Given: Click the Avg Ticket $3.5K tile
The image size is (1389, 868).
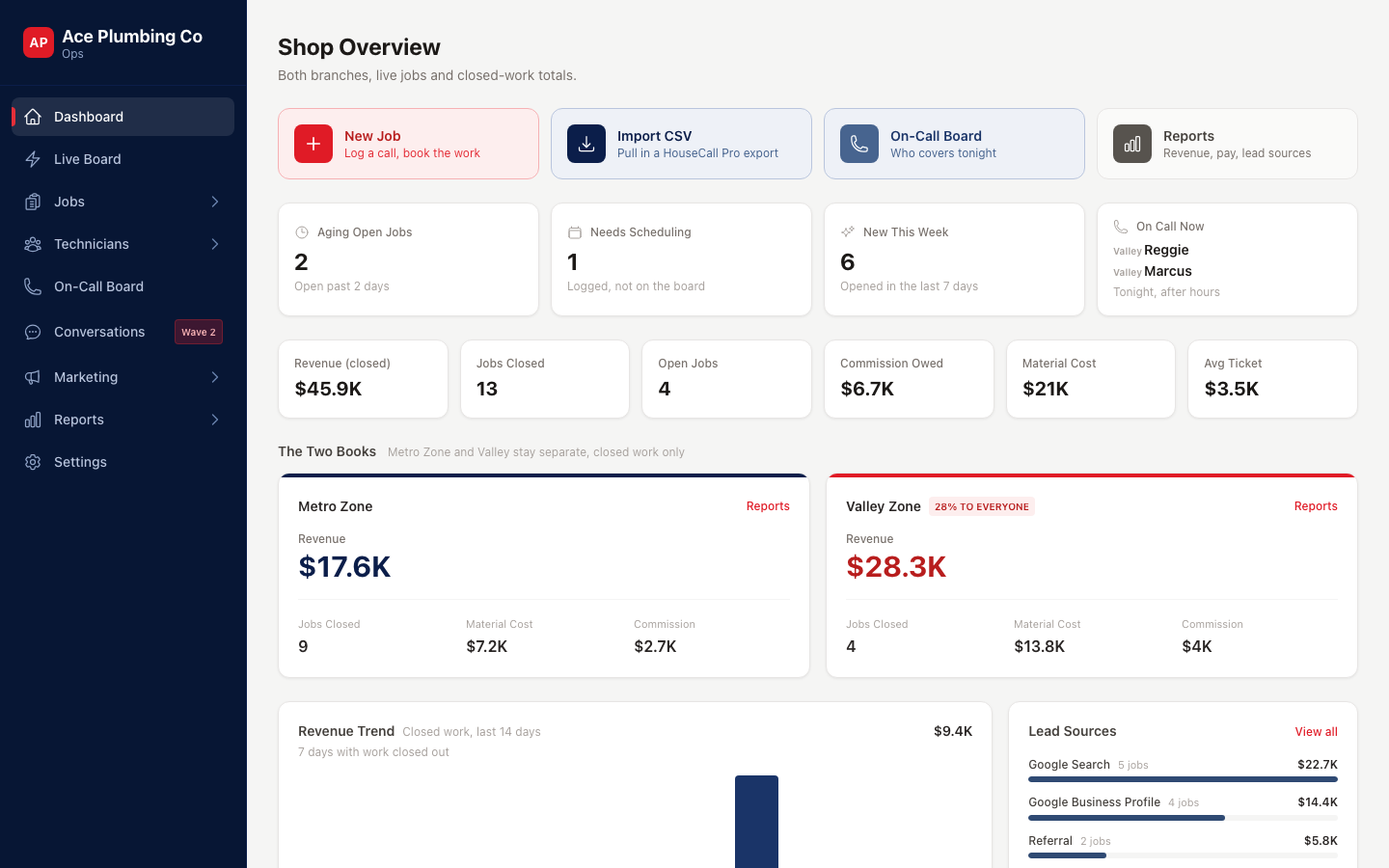Looking at the screenshot, I should pyautogui.click(x=1272, y=379).
